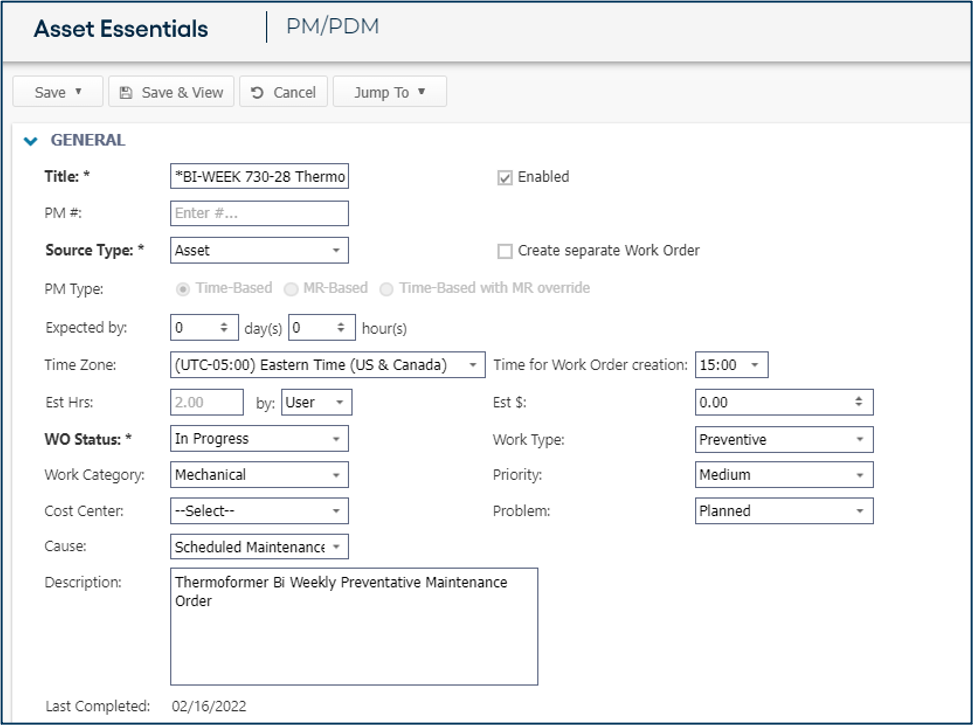Viewport: 973px width, 725px height.
Task: Click the PM/PDM page title
Action: coord(333,27)
